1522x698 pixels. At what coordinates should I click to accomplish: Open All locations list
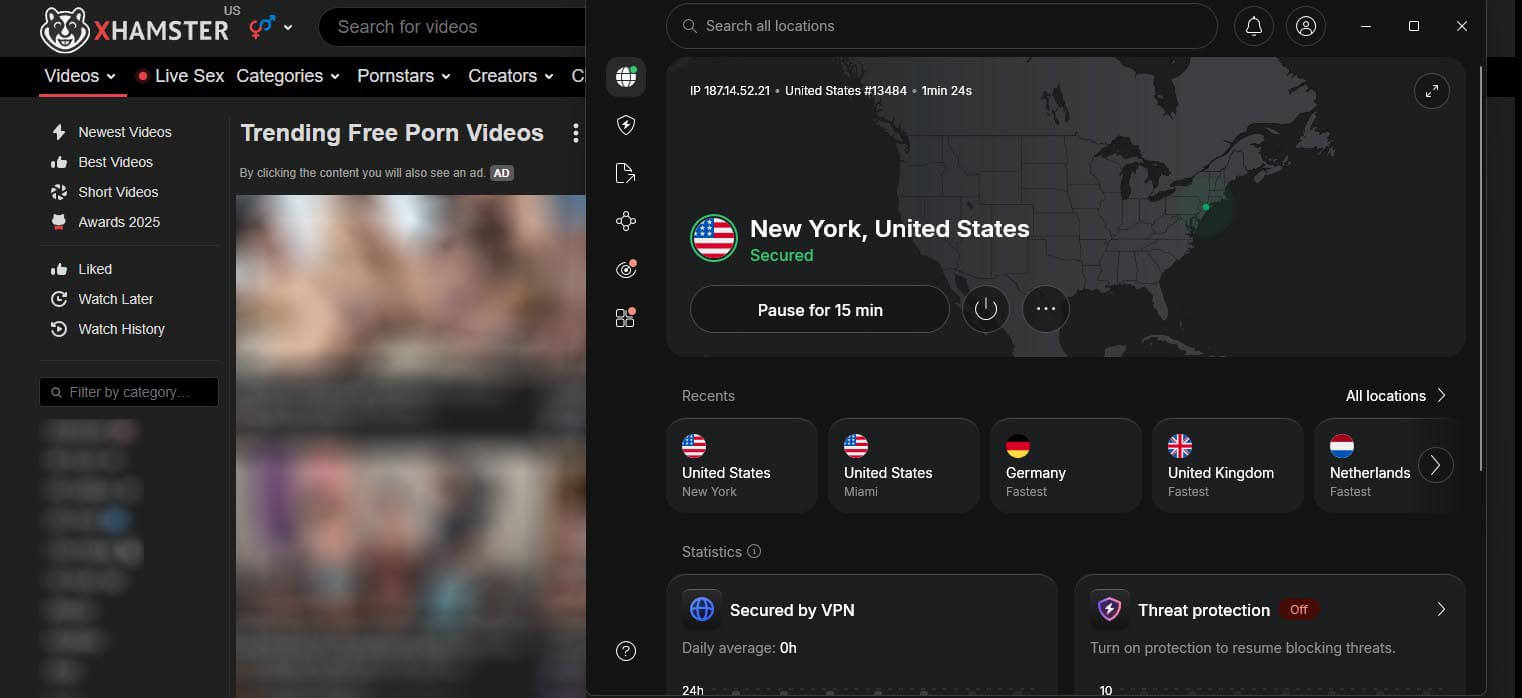point(1396,396)
